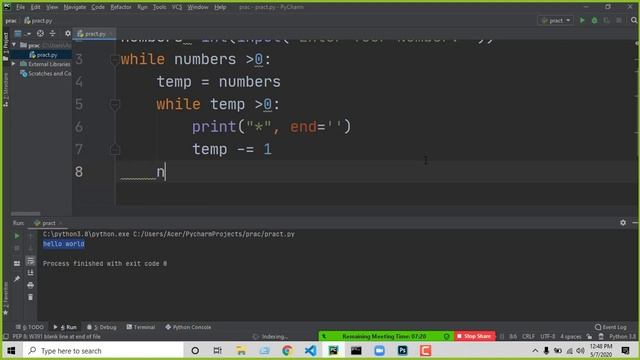Click the tool windows quick access status icon
Screen dimensions: 640x360
(6, 337)
